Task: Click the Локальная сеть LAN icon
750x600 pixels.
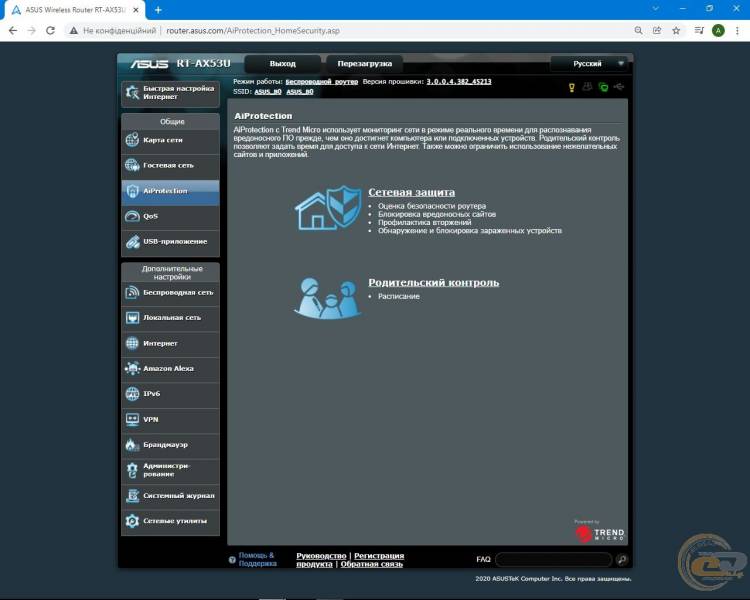Action: [132, 318]
